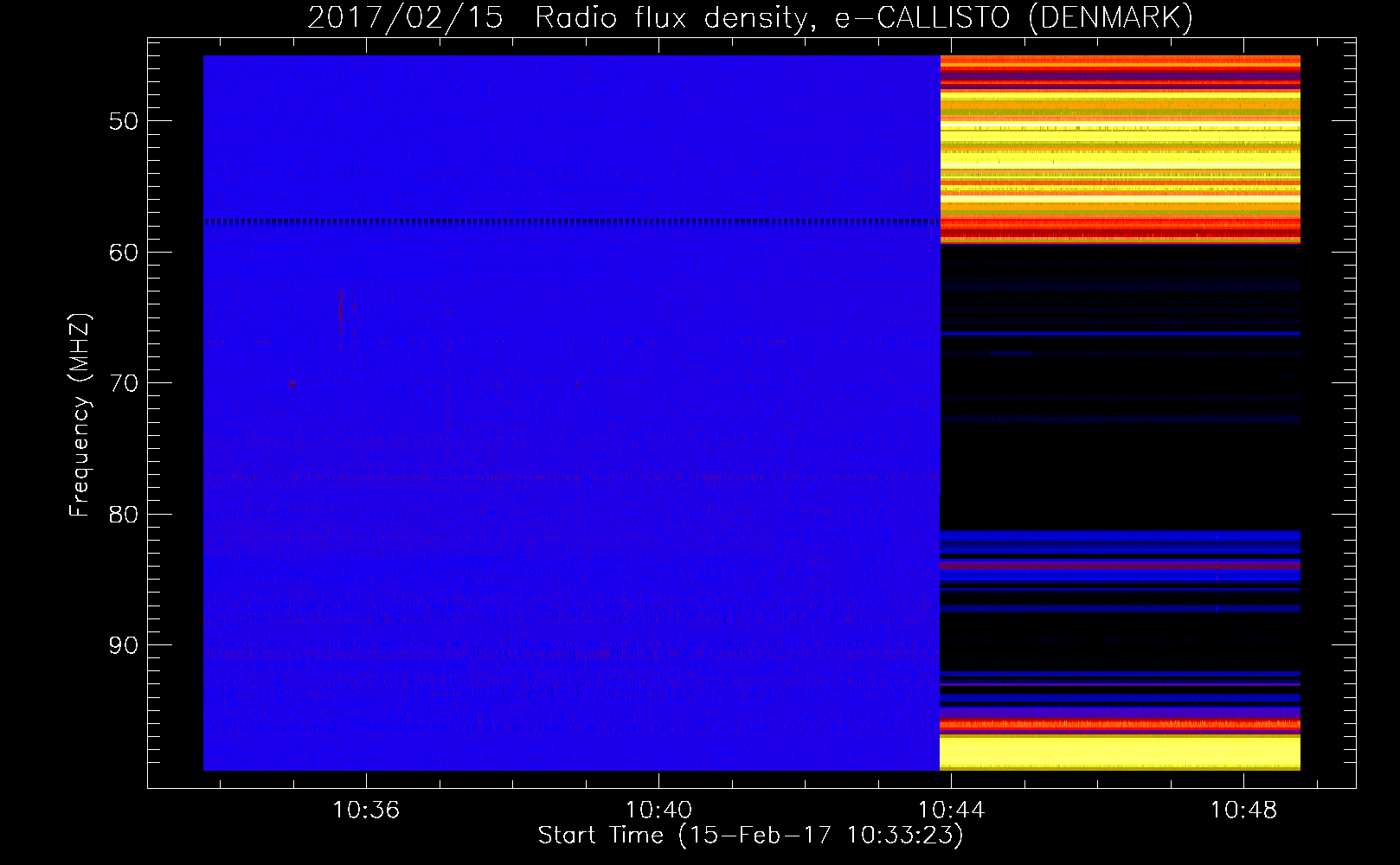
Task: Click the 90 frequency tick label
Action: (x=123, y=645)
